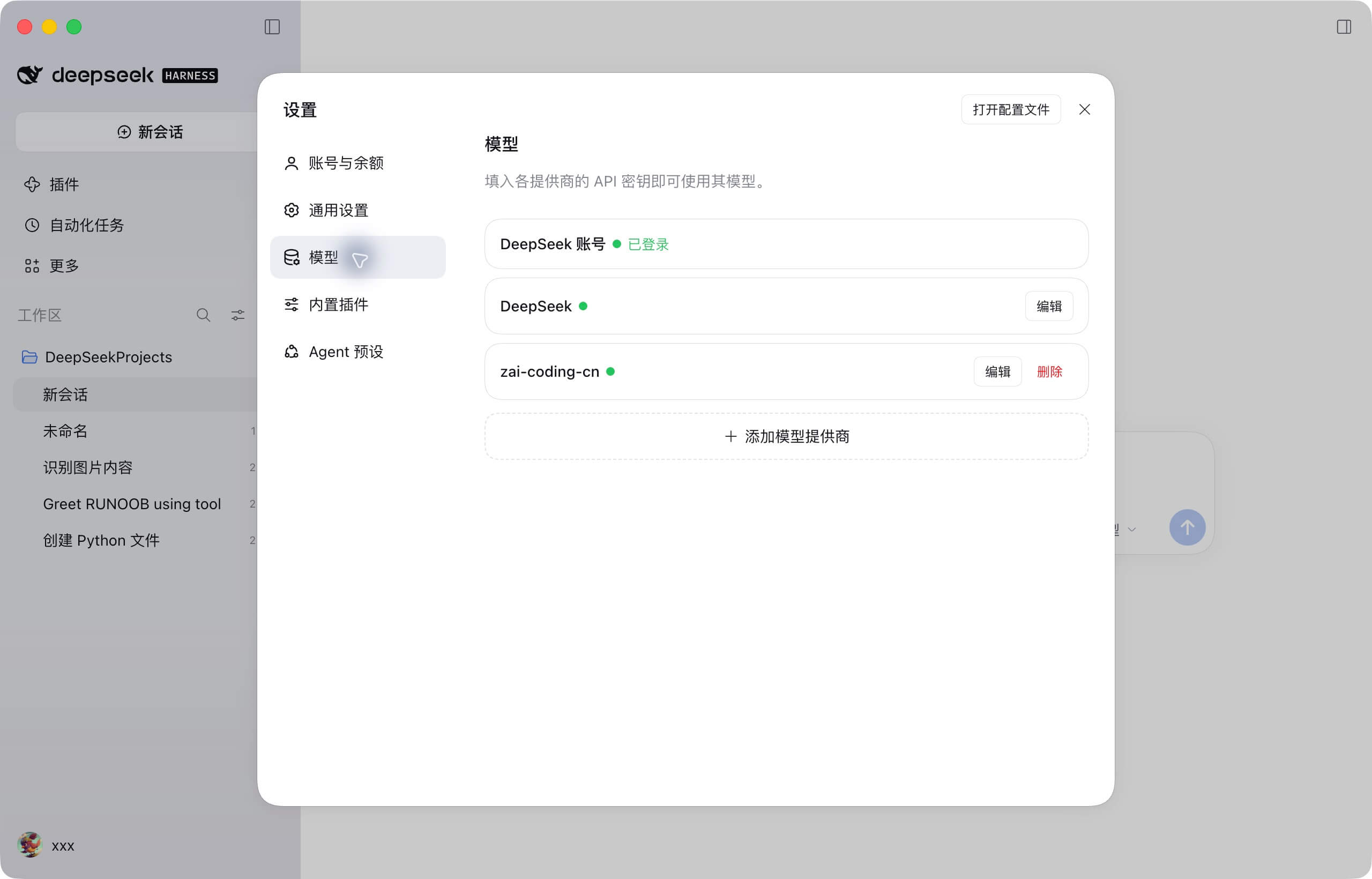Go to 通用设置 settings tab
Screen dimensions: 1372x879
[358, 210]
